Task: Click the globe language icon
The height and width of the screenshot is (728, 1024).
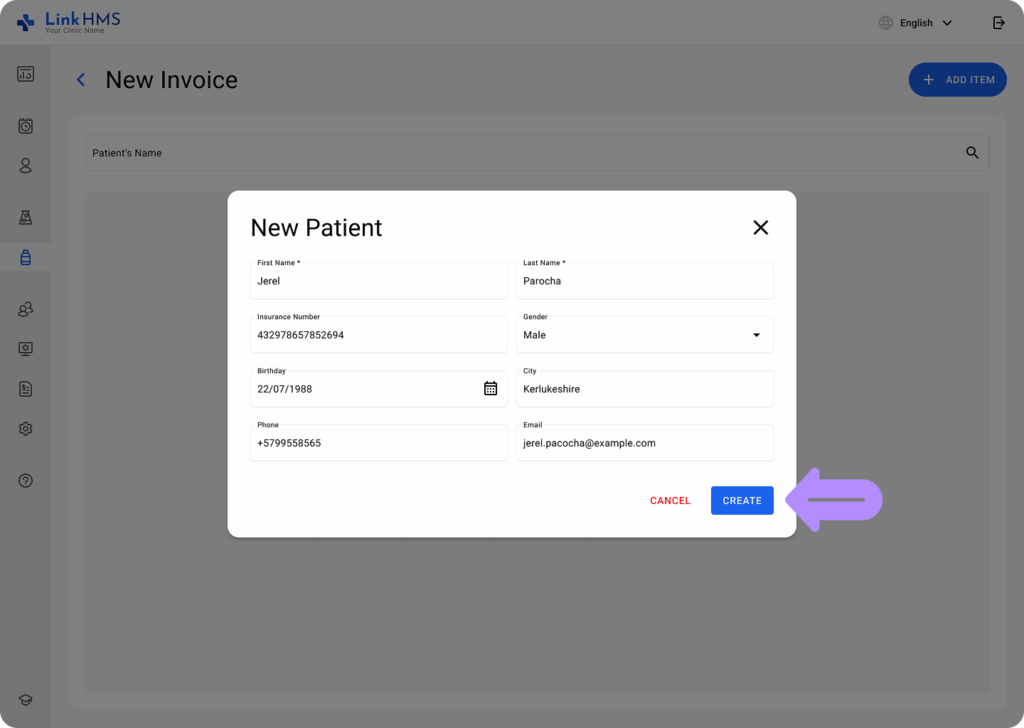Action: pos(886,23)
